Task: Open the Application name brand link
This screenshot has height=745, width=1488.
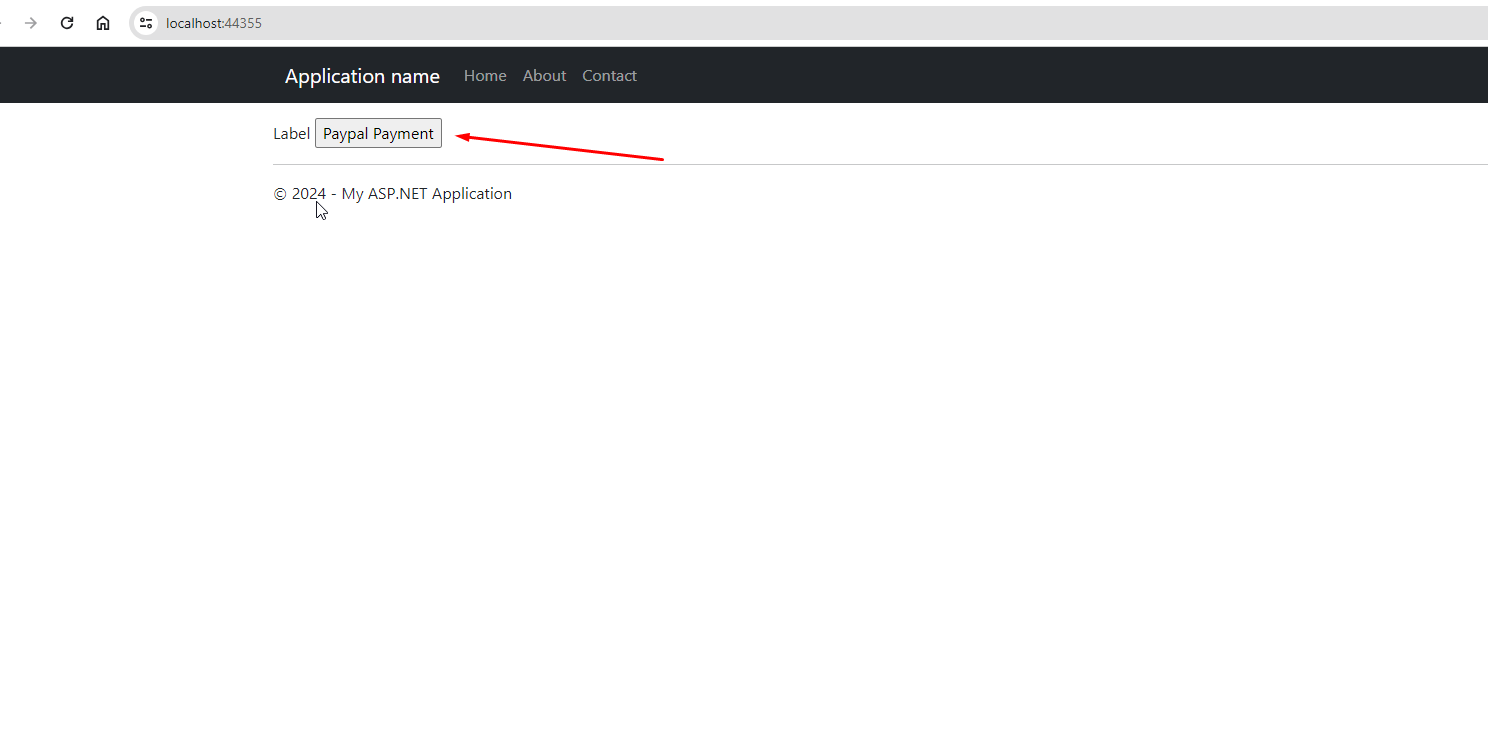Action: (362, 76)
